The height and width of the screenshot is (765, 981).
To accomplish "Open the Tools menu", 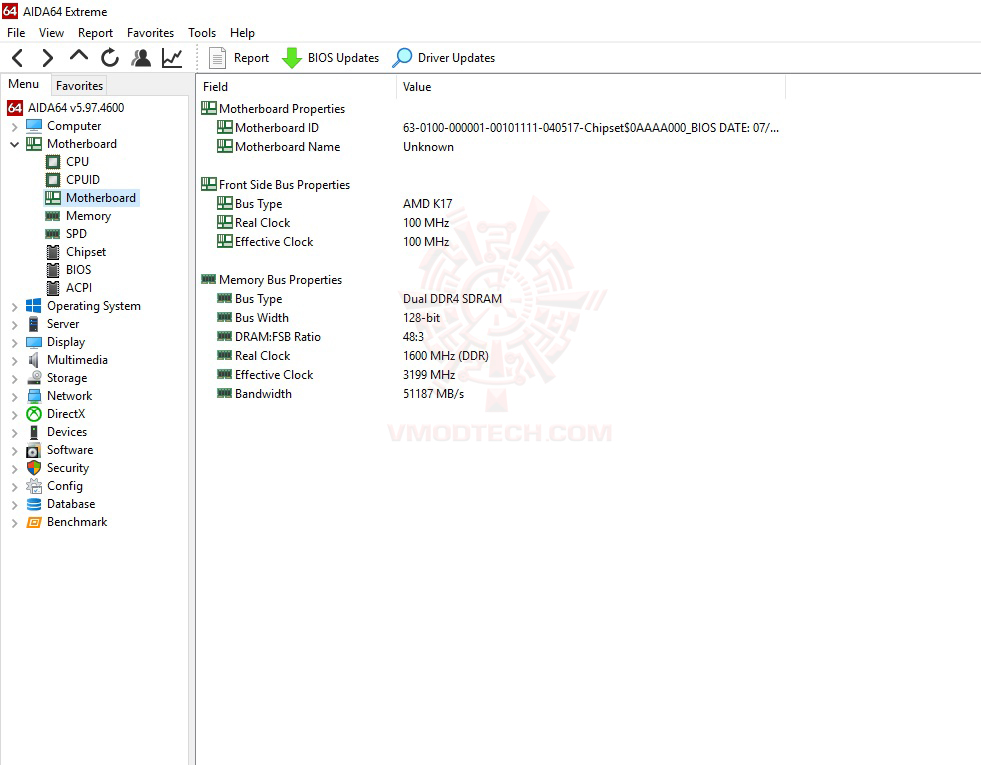I will (x=202, y=32).
